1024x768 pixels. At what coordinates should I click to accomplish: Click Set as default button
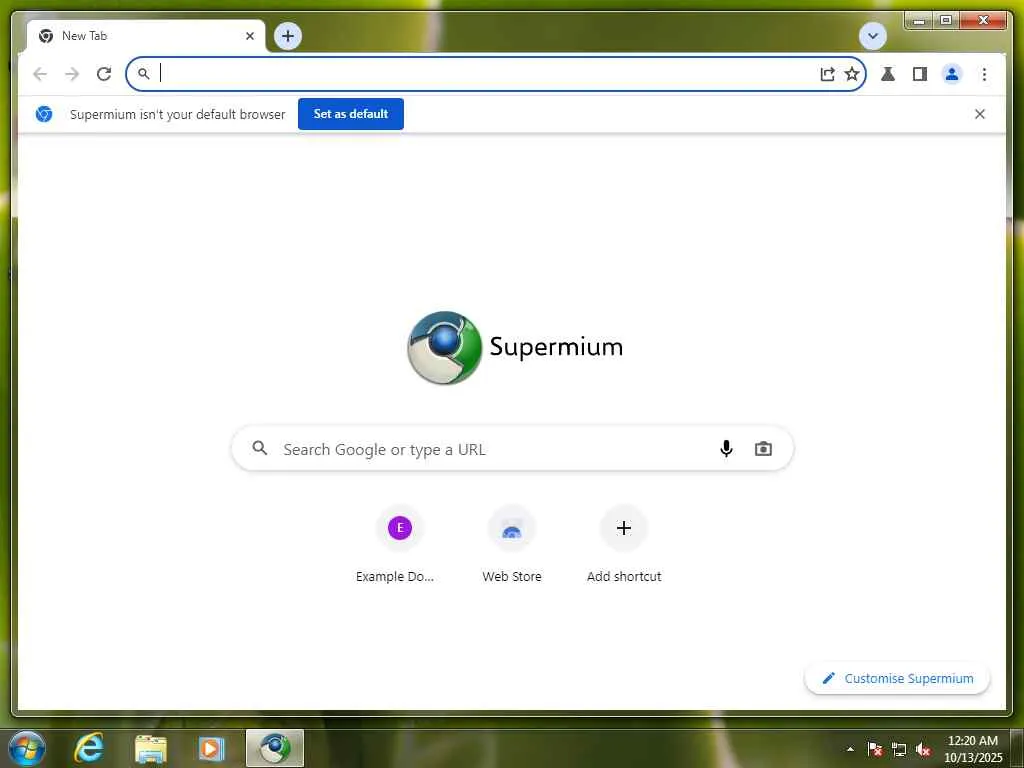(351, 114)
